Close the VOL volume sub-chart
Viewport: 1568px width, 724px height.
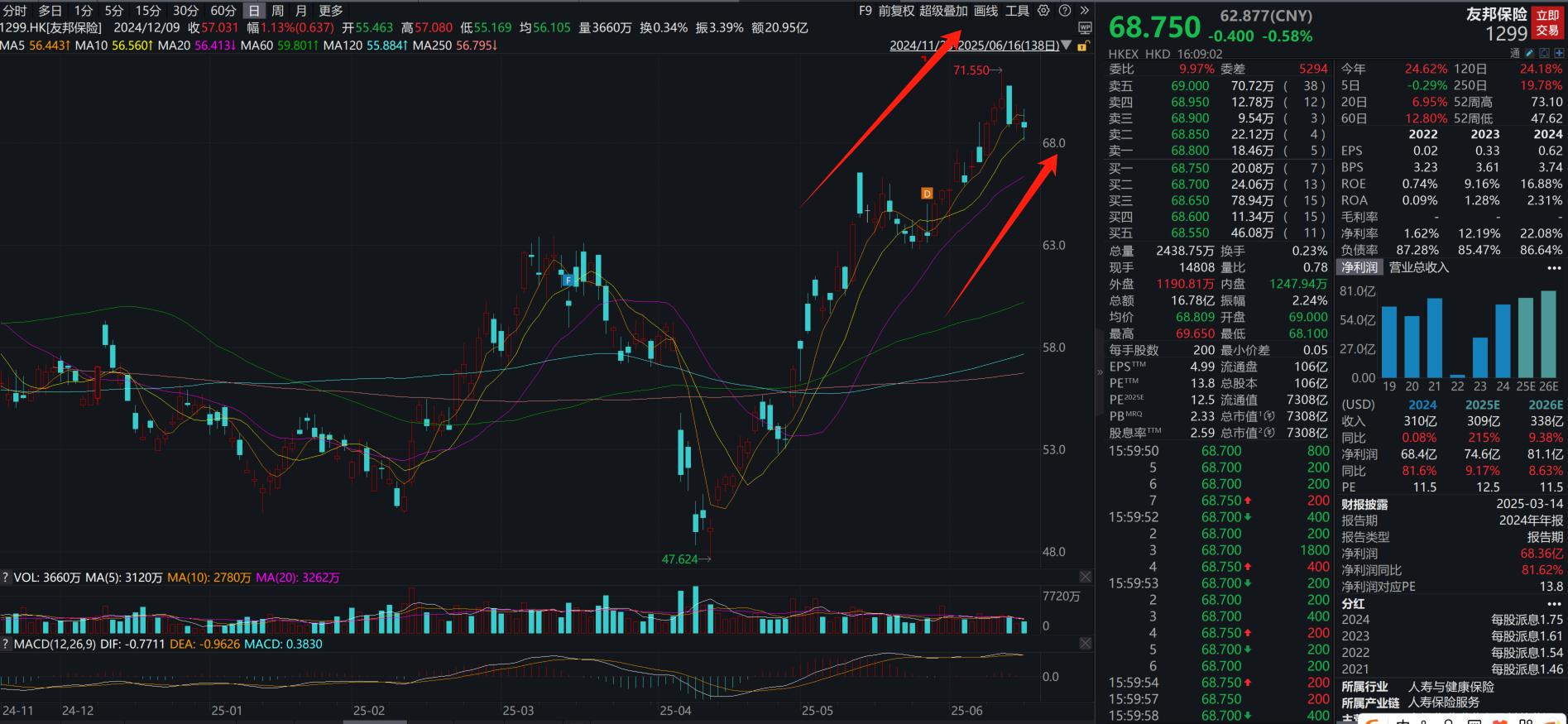(1085, 577)
